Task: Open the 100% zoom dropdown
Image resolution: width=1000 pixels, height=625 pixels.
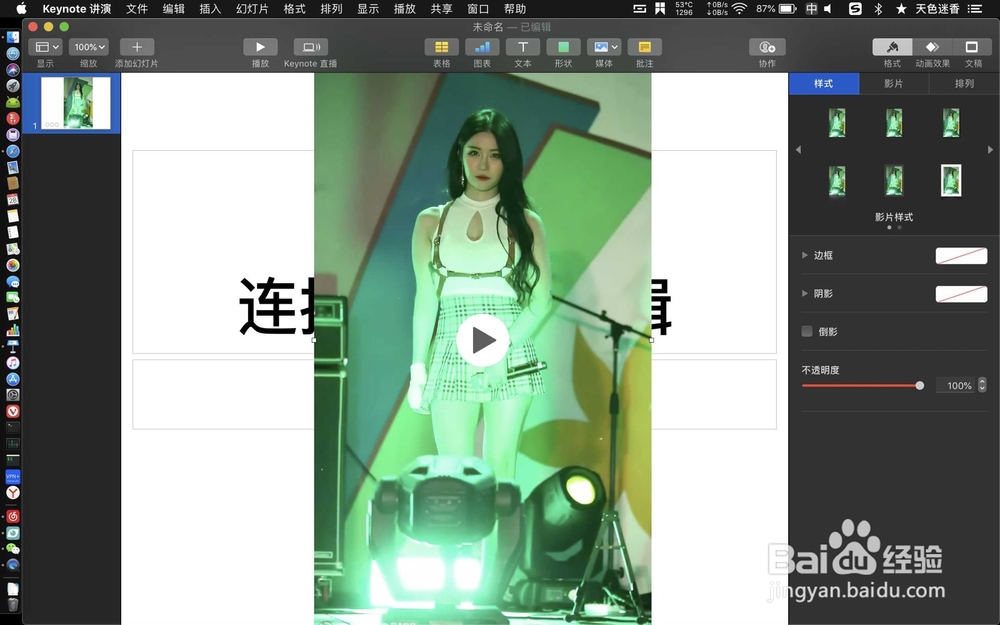Action: (x=89, y=47)
